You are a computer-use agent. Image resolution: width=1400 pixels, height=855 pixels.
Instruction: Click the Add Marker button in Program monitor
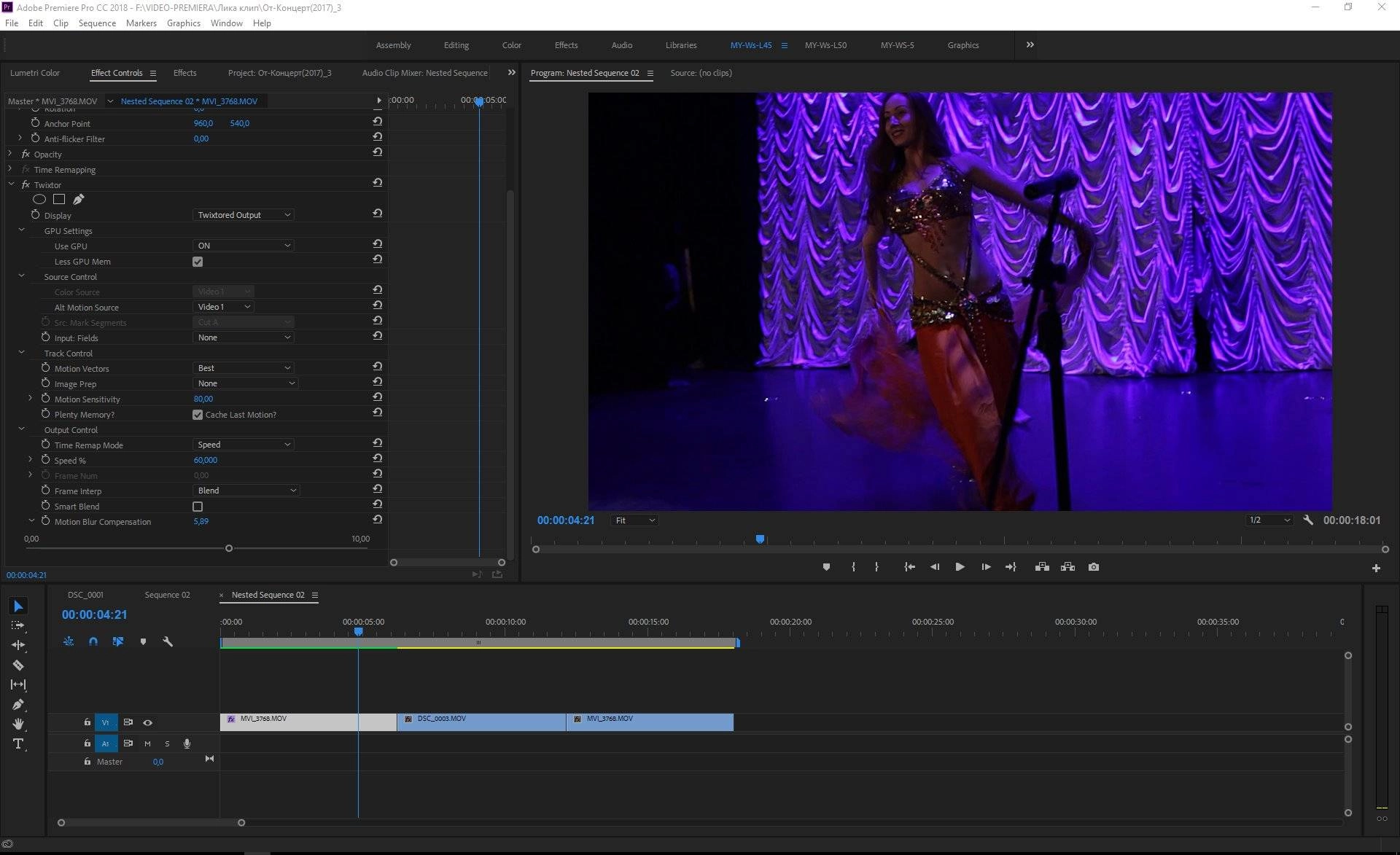pyautogui.click(x=826, y=567)
